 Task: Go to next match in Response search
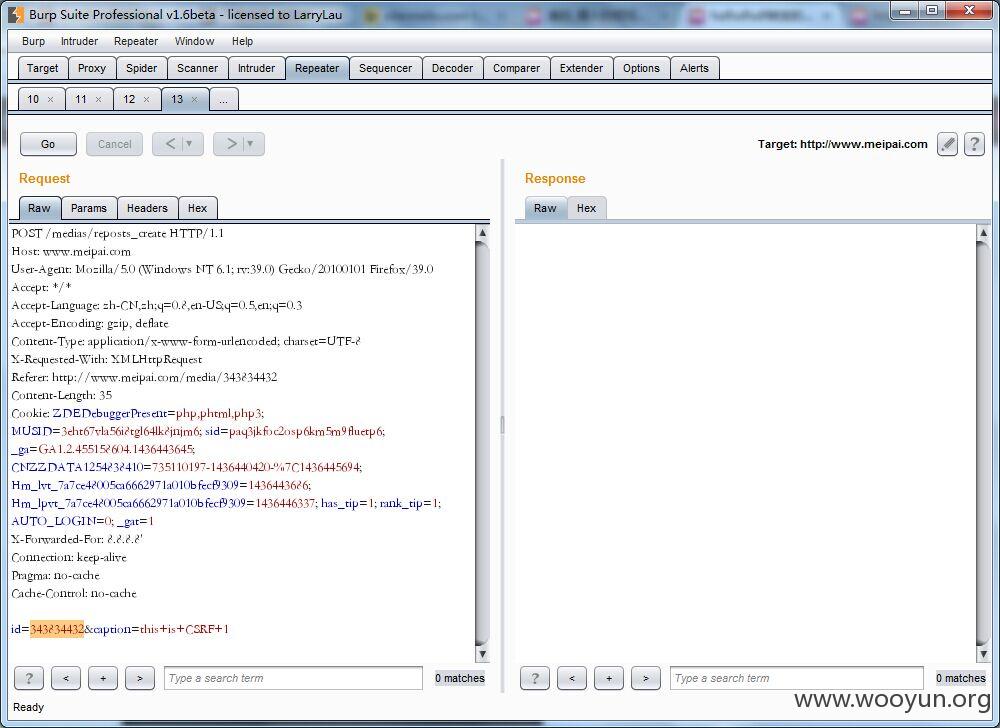[x=646, y=678]
